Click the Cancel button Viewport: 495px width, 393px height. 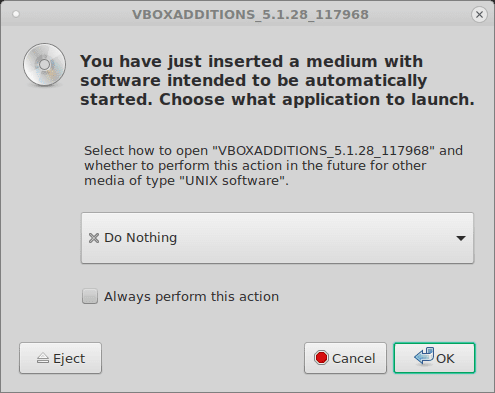coord(345,358)
